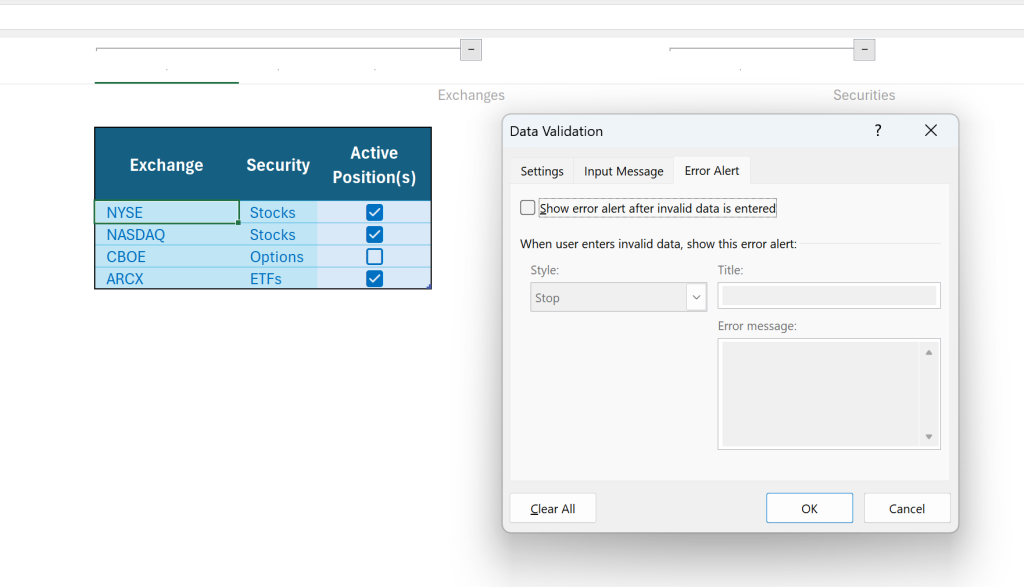The width and height of the screenshot is (1024, 587).
Task: Switch to the Input Message tab
Action: click(624, 171)
